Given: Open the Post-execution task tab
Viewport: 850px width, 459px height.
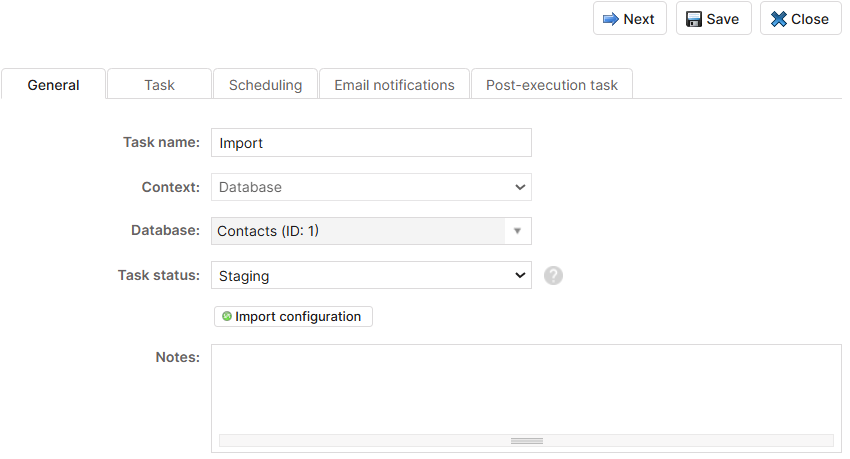Looking at the screenshot, I should [x=552, y=85].
